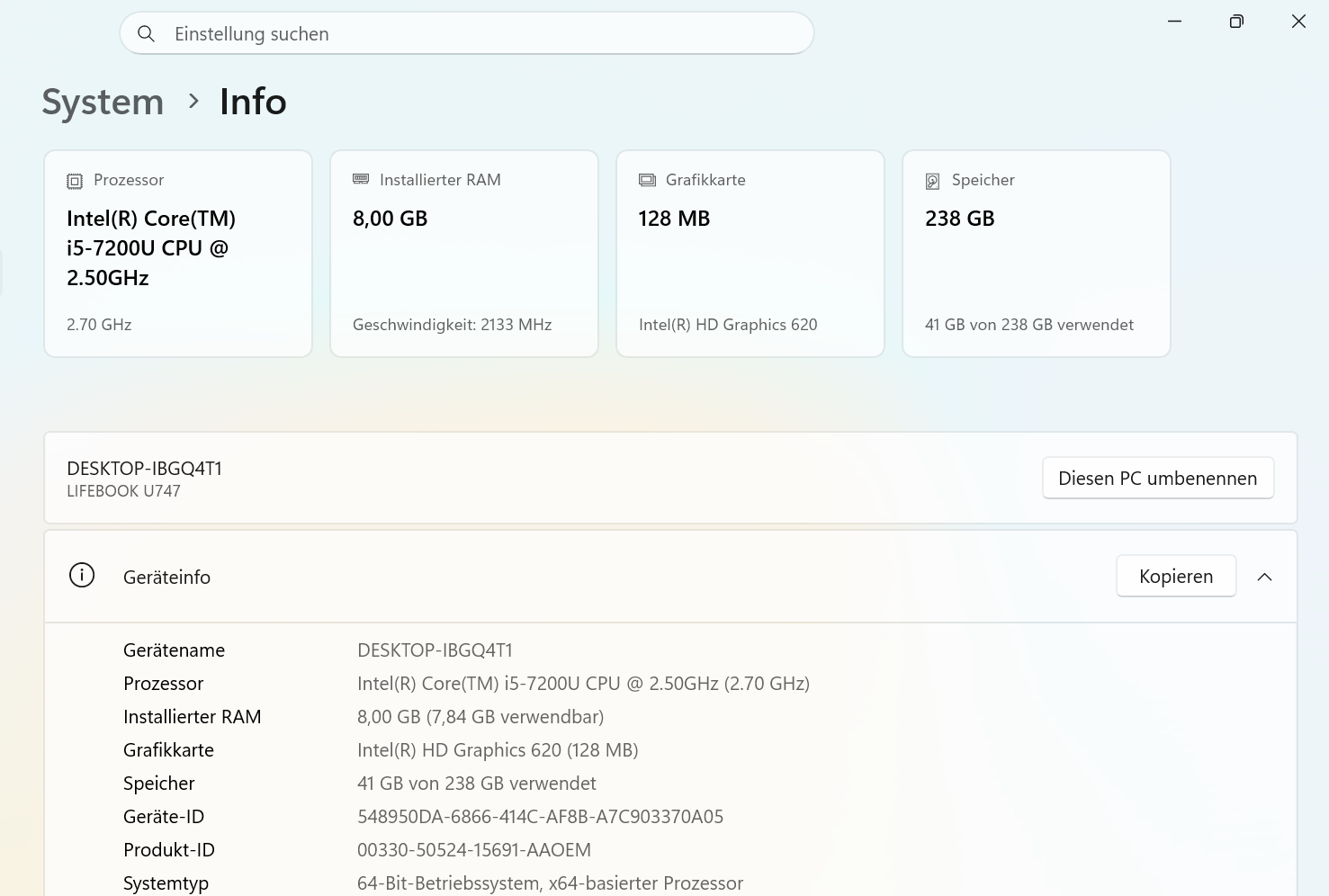Select the Produkt-ID value 00330-50524-15691-AAOEM
The image size is (1329, 896).
point(474,850)
